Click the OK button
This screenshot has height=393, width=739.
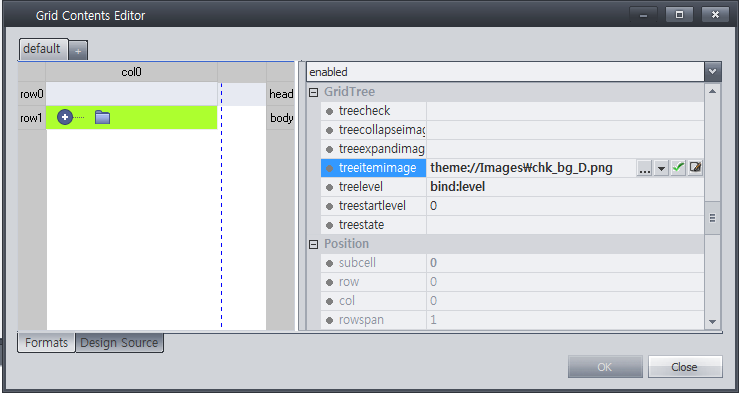click(x=605, y=367)
